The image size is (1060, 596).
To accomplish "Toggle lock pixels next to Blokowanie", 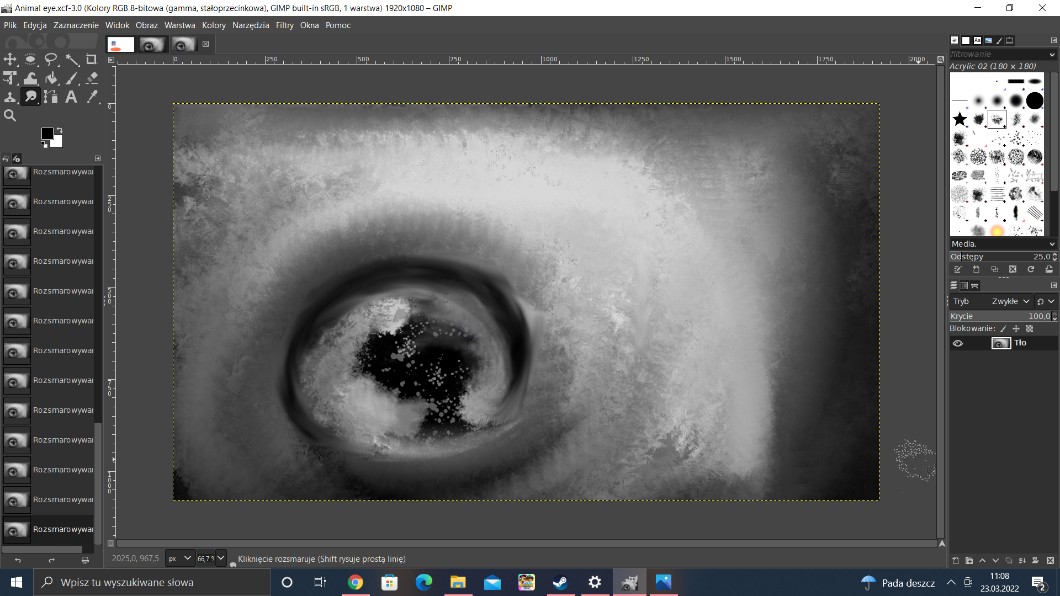I will pos(1003,328).
